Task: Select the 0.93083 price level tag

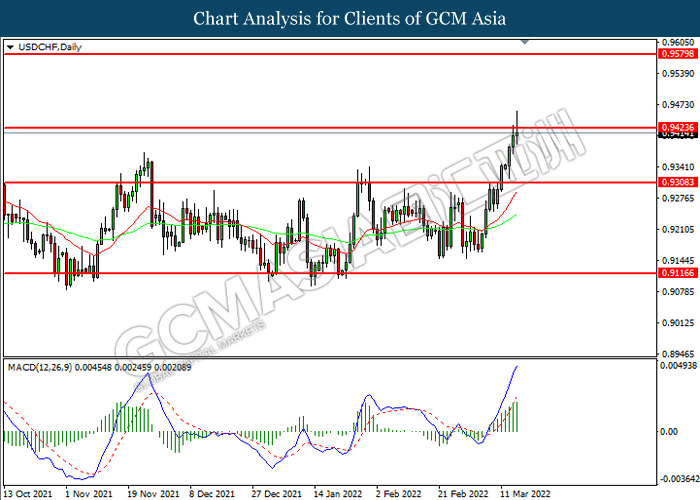Action: (x=678, y=182)
